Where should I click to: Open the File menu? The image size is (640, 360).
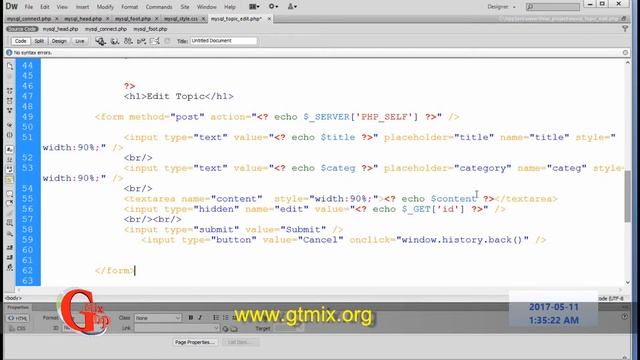click(29, 7)
